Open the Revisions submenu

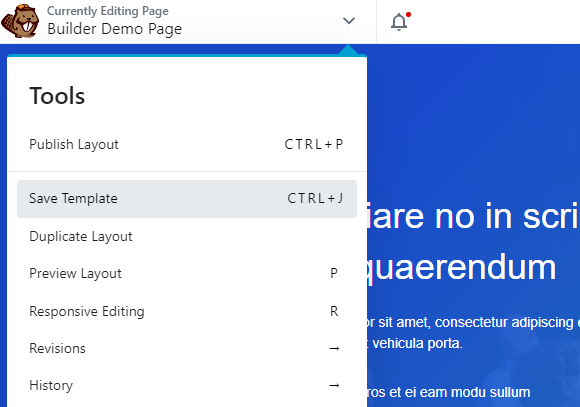click(x=187, y=348)
